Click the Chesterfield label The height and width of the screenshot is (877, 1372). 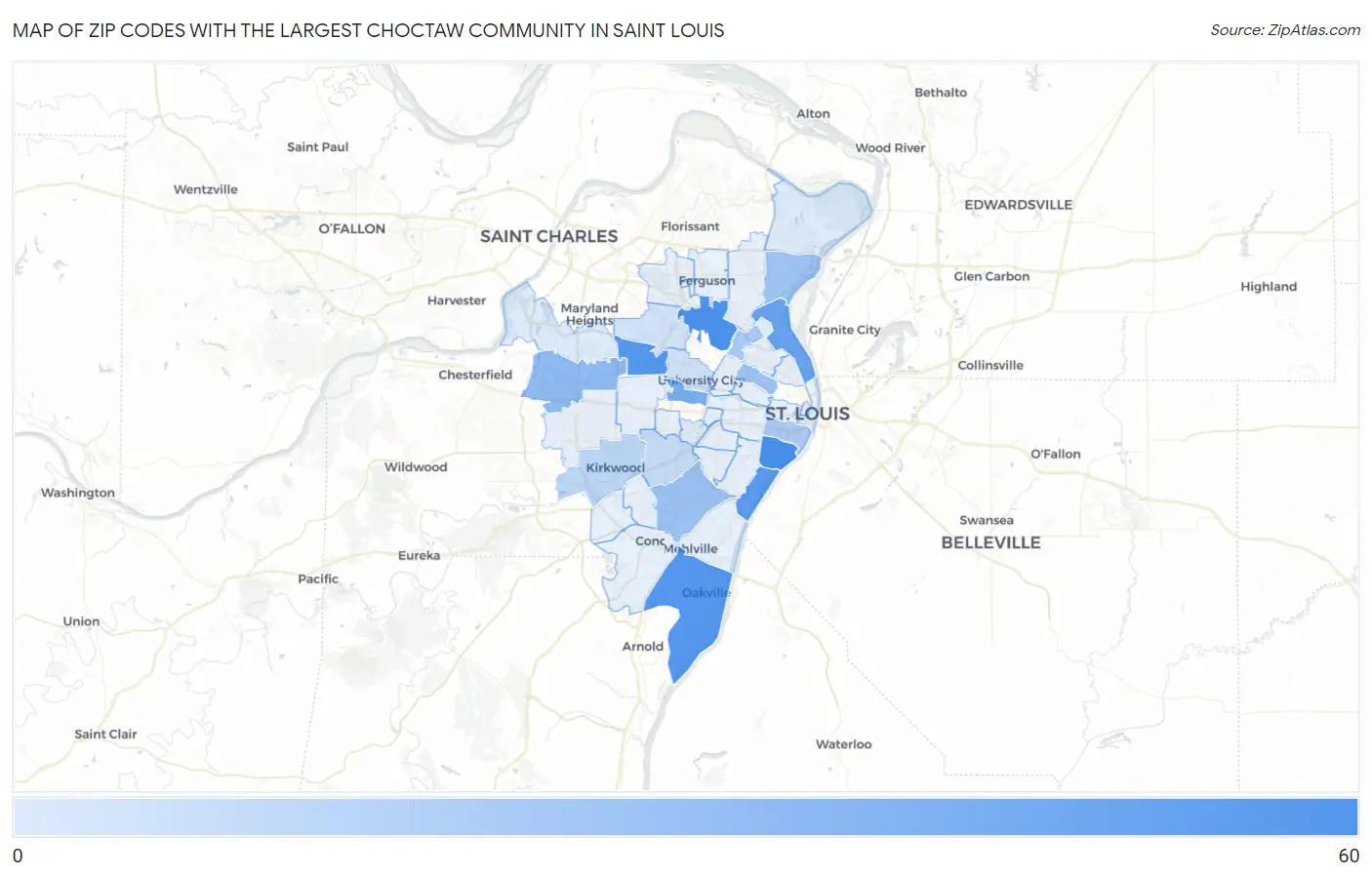[x=475, y=375]
